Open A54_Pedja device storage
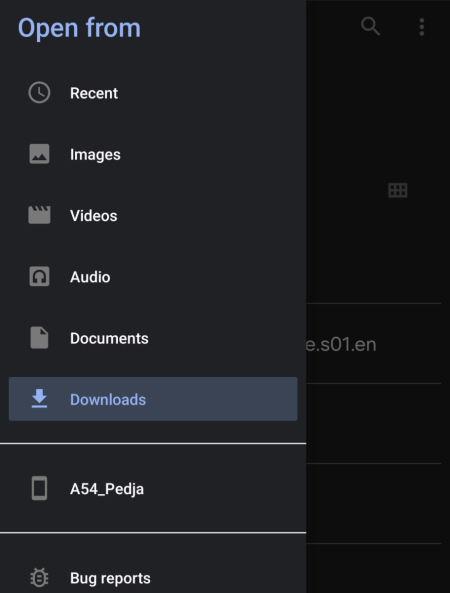Screen dimensions: 450x593 153,488
